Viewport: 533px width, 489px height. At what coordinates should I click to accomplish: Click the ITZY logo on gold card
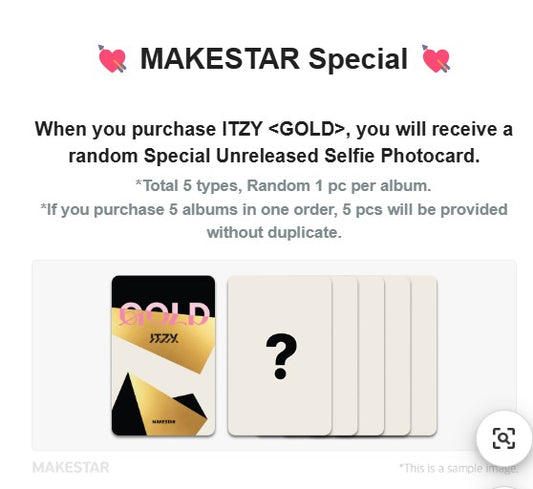point(164,338)
